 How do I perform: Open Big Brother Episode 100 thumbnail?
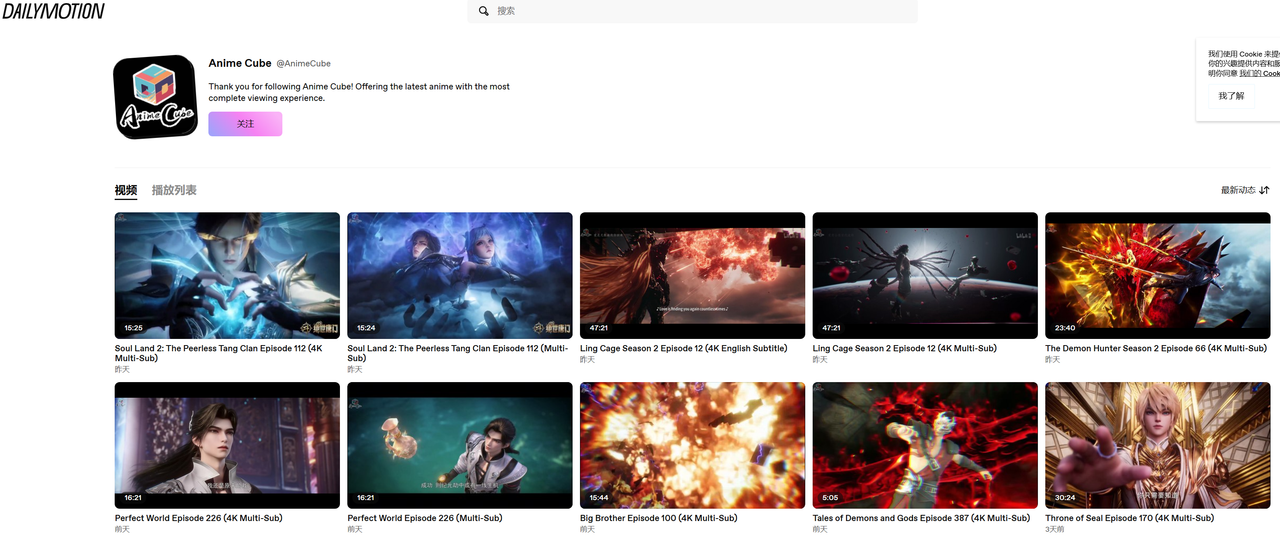coord(692,445)
